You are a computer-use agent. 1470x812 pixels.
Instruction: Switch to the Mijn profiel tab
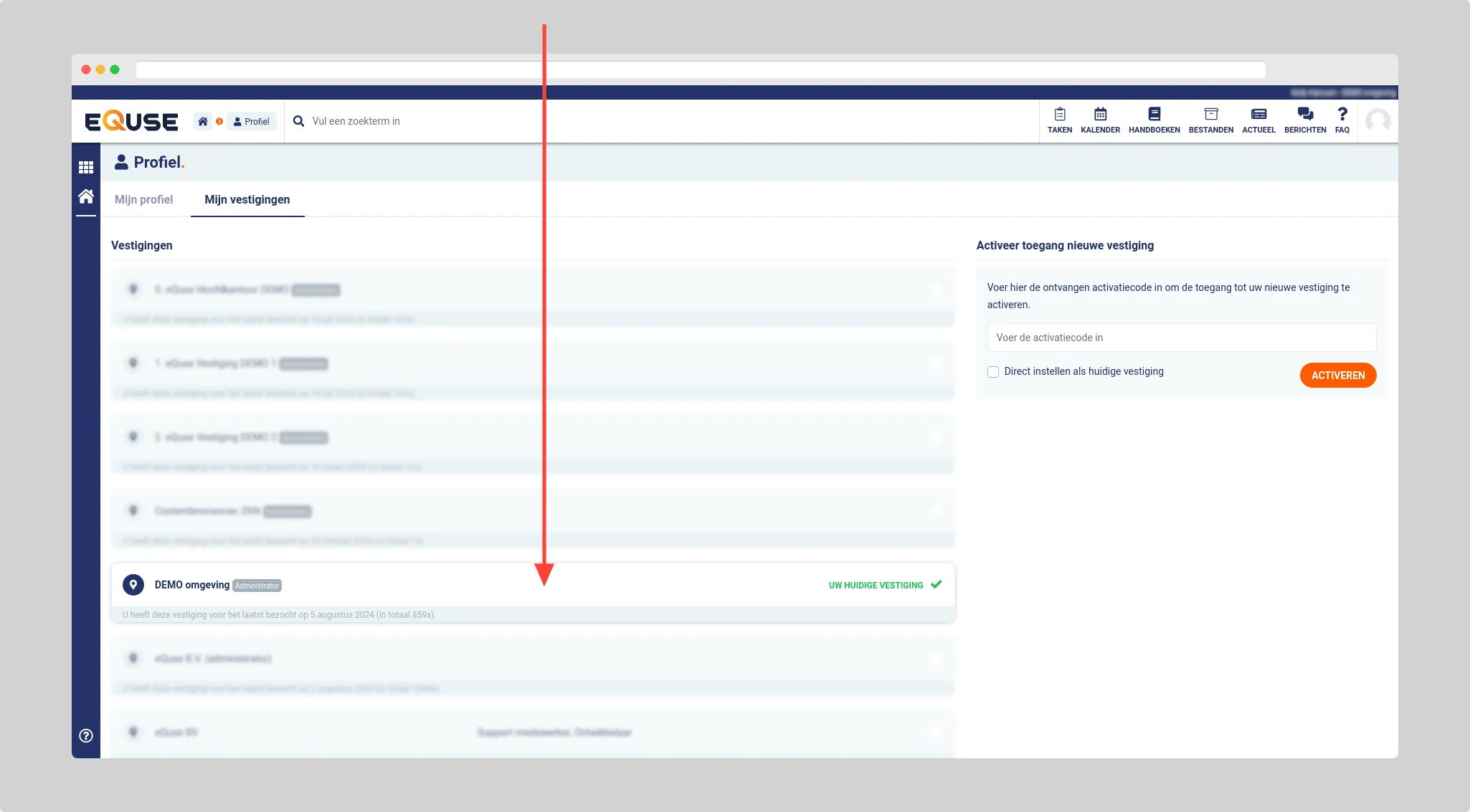point(143,200)
